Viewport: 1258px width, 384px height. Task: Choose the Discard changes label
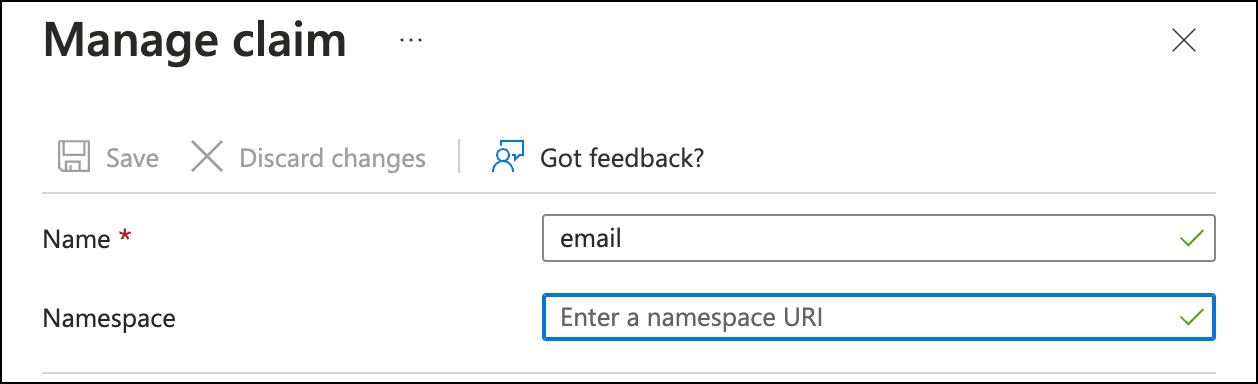332,158
